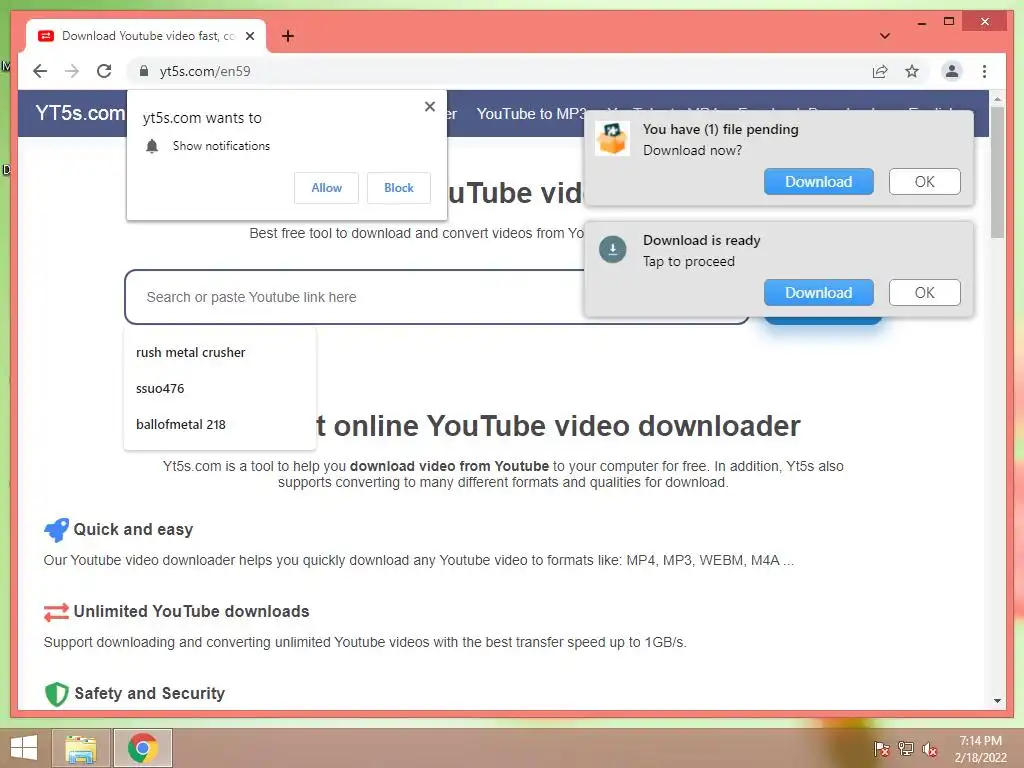
Task: Open the YT5s.com logo link
Action: click(80, 113)
